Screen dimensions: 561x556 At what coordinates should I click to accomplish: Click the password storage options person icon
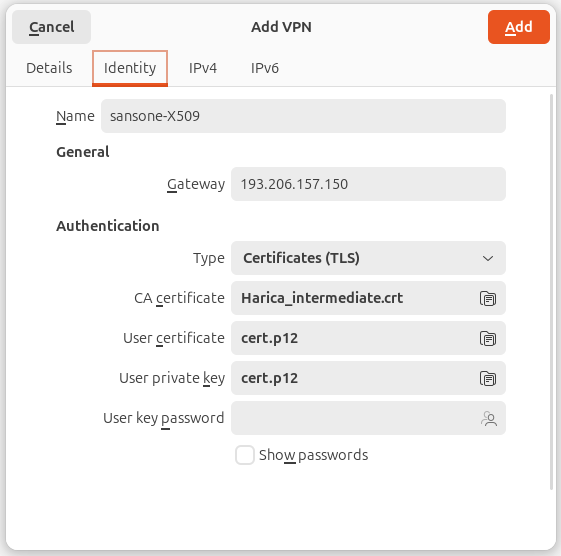point(489,418)
